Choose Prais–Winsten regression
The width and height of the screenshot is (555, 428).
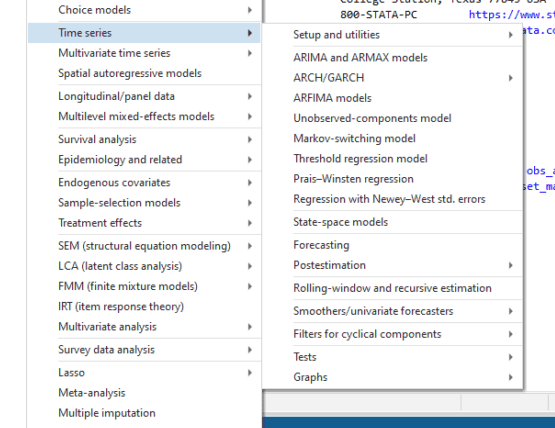click(x=393, y=179)
